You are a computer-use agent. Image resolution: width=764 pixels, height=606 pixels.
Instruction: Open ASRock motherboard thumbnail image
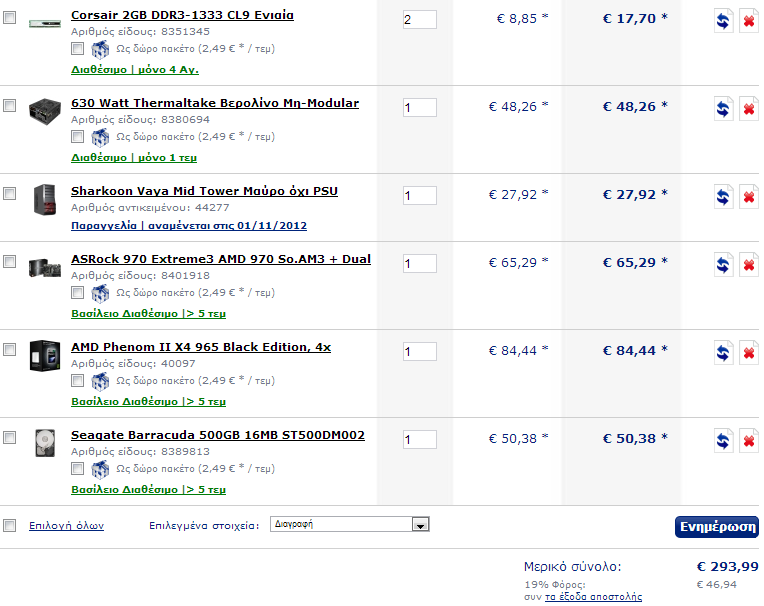tap(45, 267)
